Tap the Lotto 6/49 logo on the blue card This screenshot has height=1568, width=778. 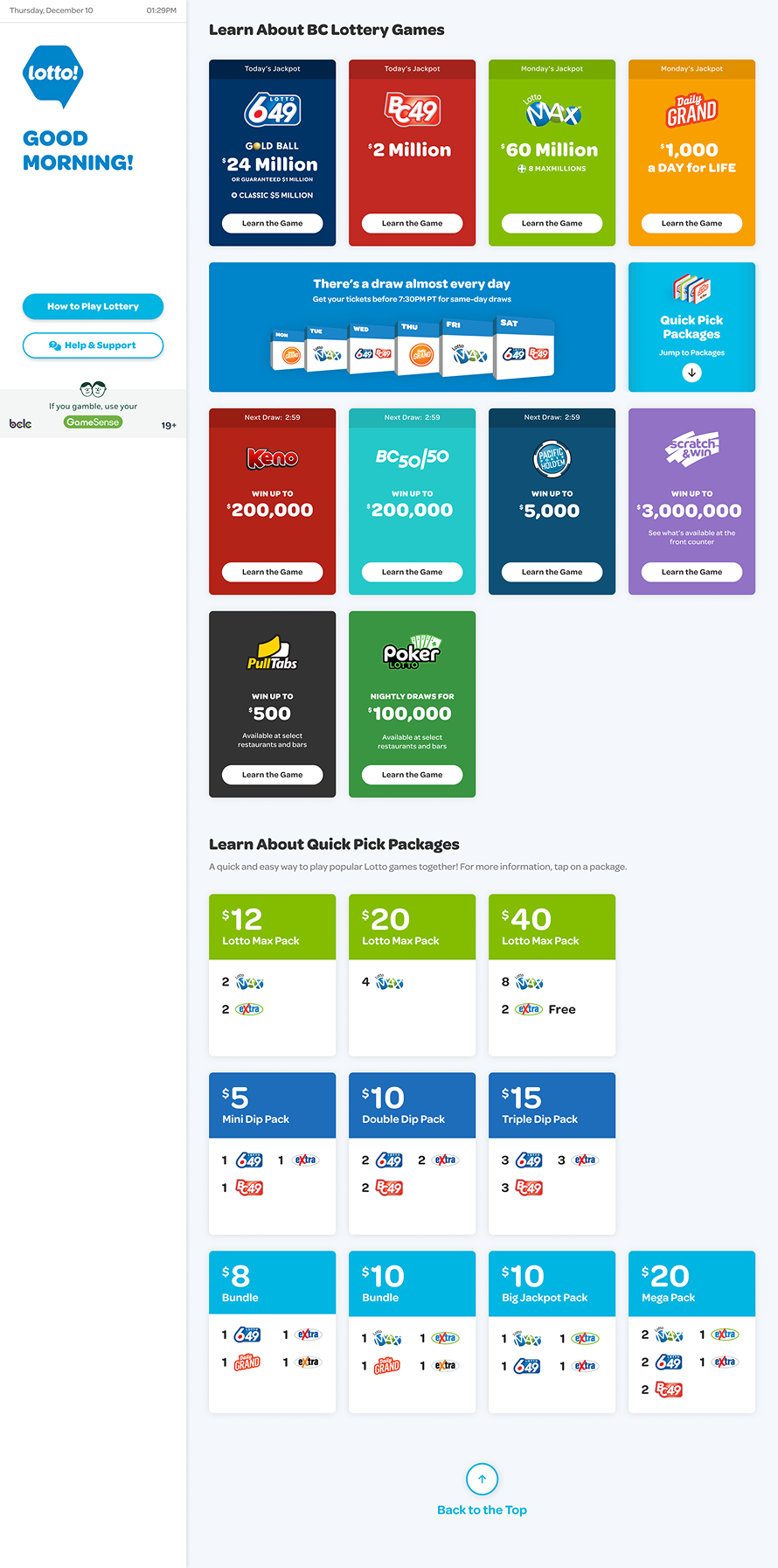[272, 110]
